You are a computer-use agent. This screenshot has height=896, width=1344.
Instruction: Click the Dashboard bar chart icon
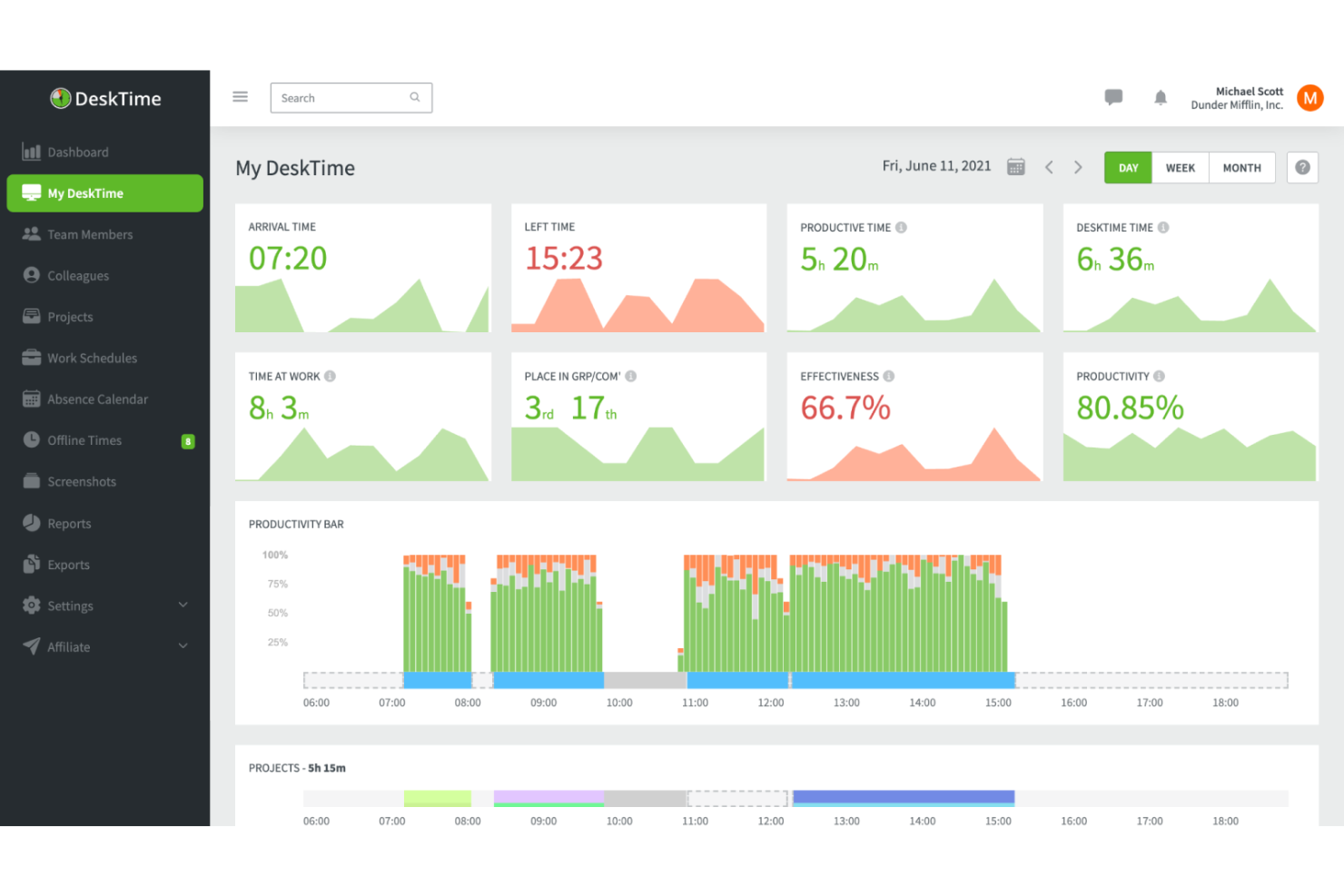click(x=32, y=152)
